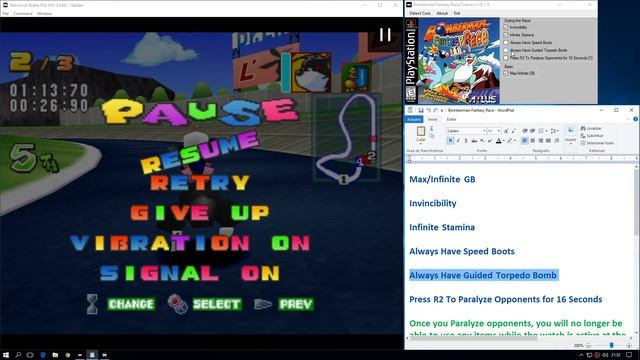Toggle italic formatting in WordPad
Image resolution: width=640 pixels, height=360 pixels.
click(458, 141)
